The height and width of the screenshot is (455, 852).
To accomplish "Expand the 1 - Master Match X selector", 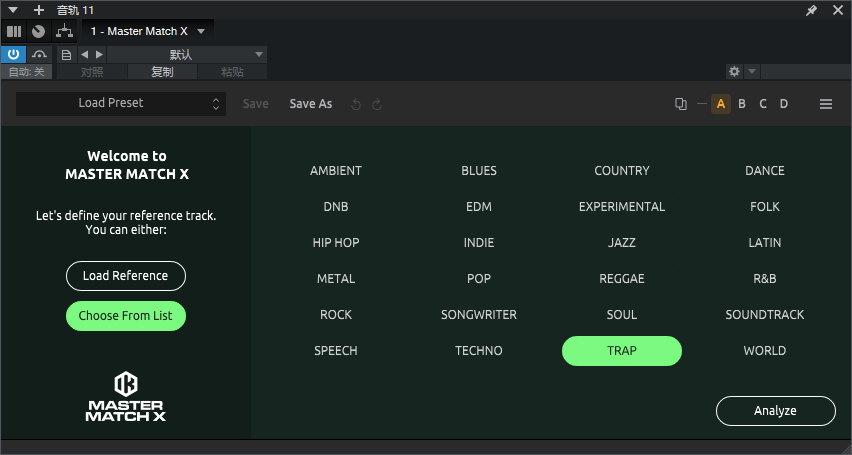I will point(148,32).
